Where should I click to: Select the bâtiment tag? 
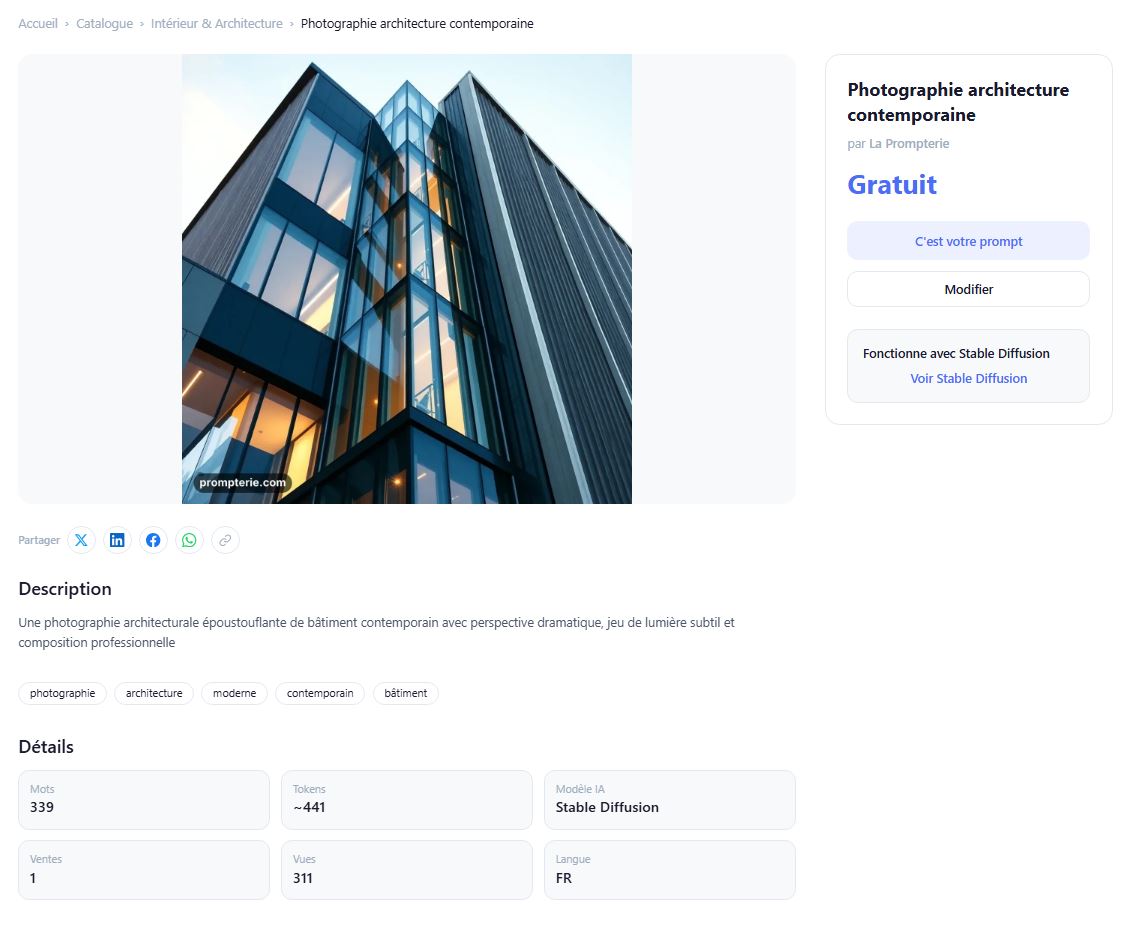[406, 693]
